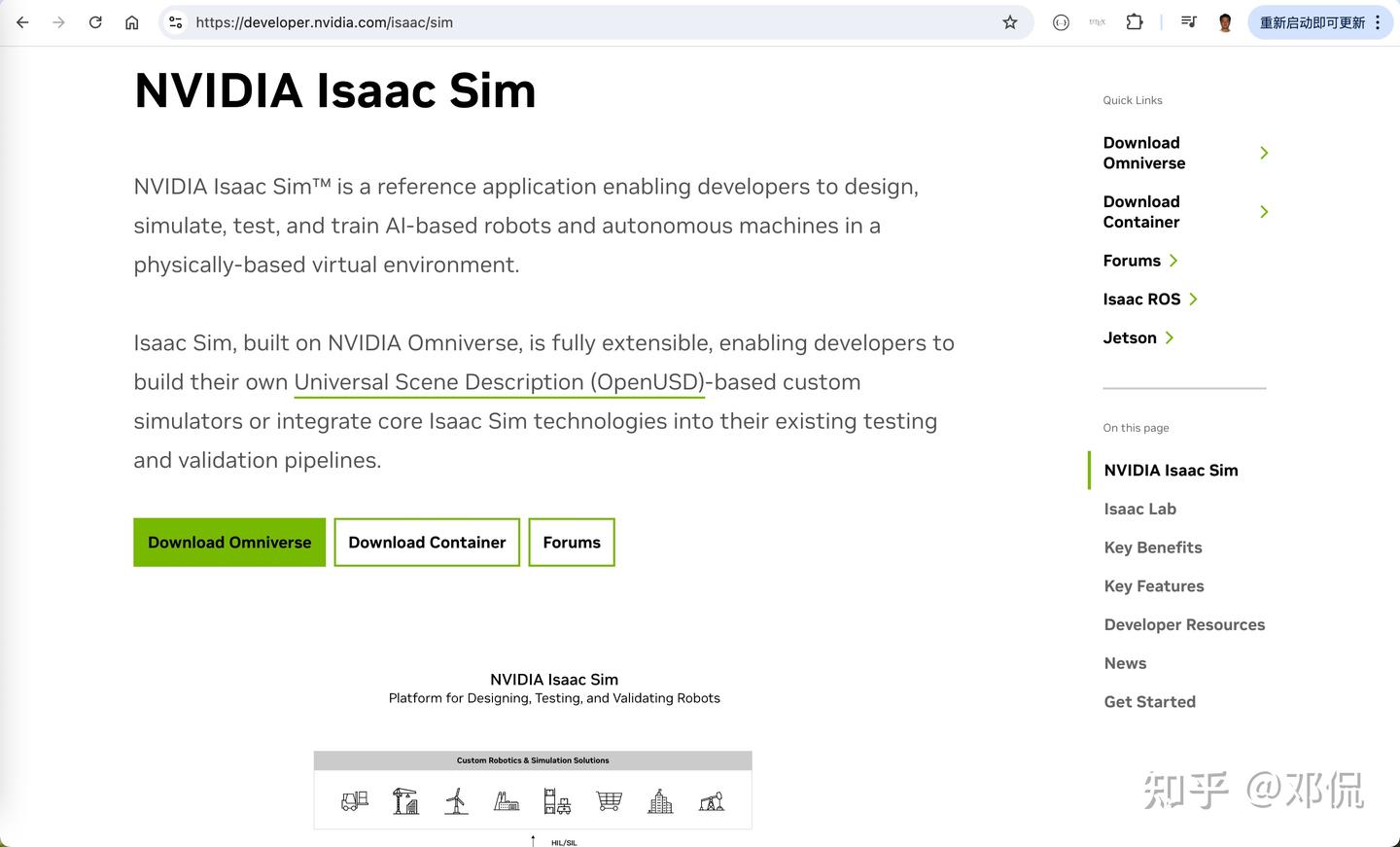Expand the Isaac ROS quick link chevron
This screenshot has width=1400, height=847.
[x=1193, y=299]
